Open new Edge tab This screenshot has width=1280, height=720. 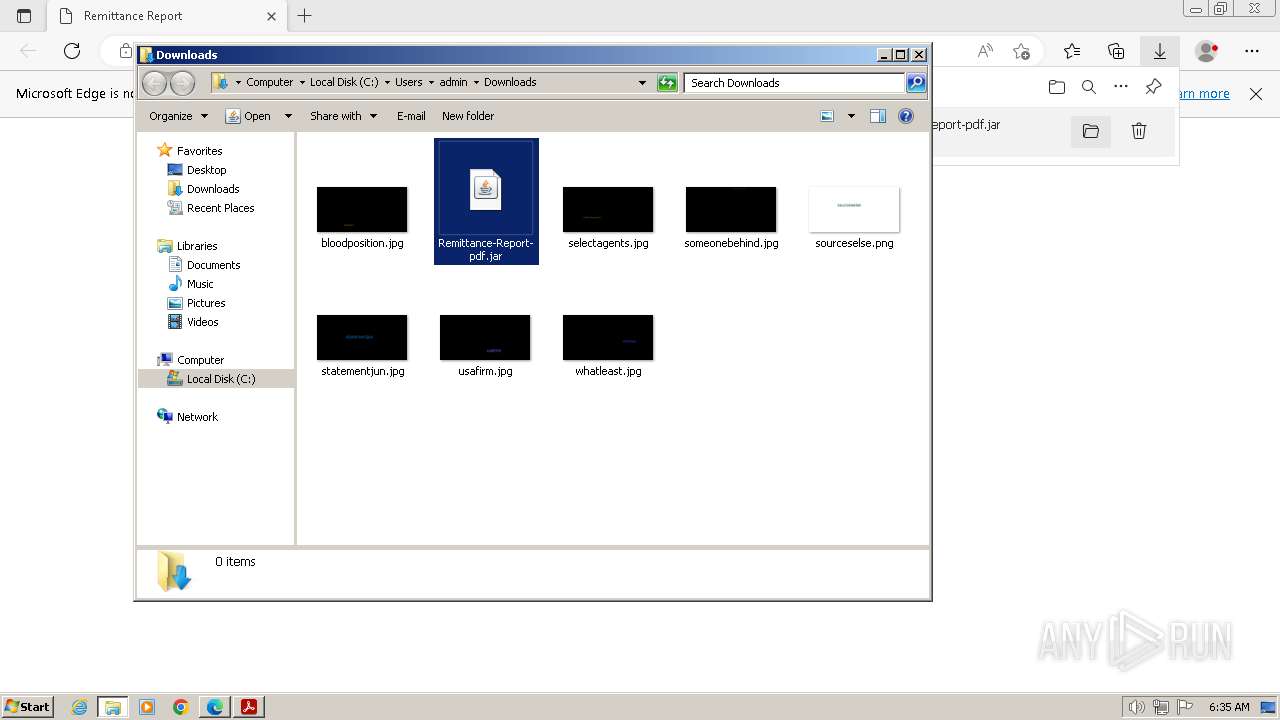point(305,16)
